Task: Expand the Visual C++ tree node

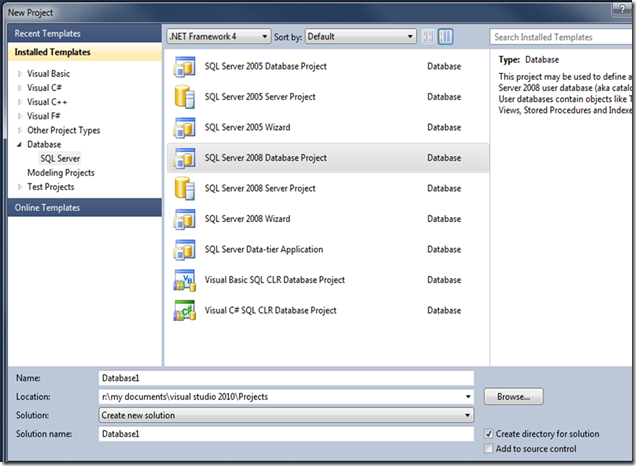Action: (x=19, y=102)
